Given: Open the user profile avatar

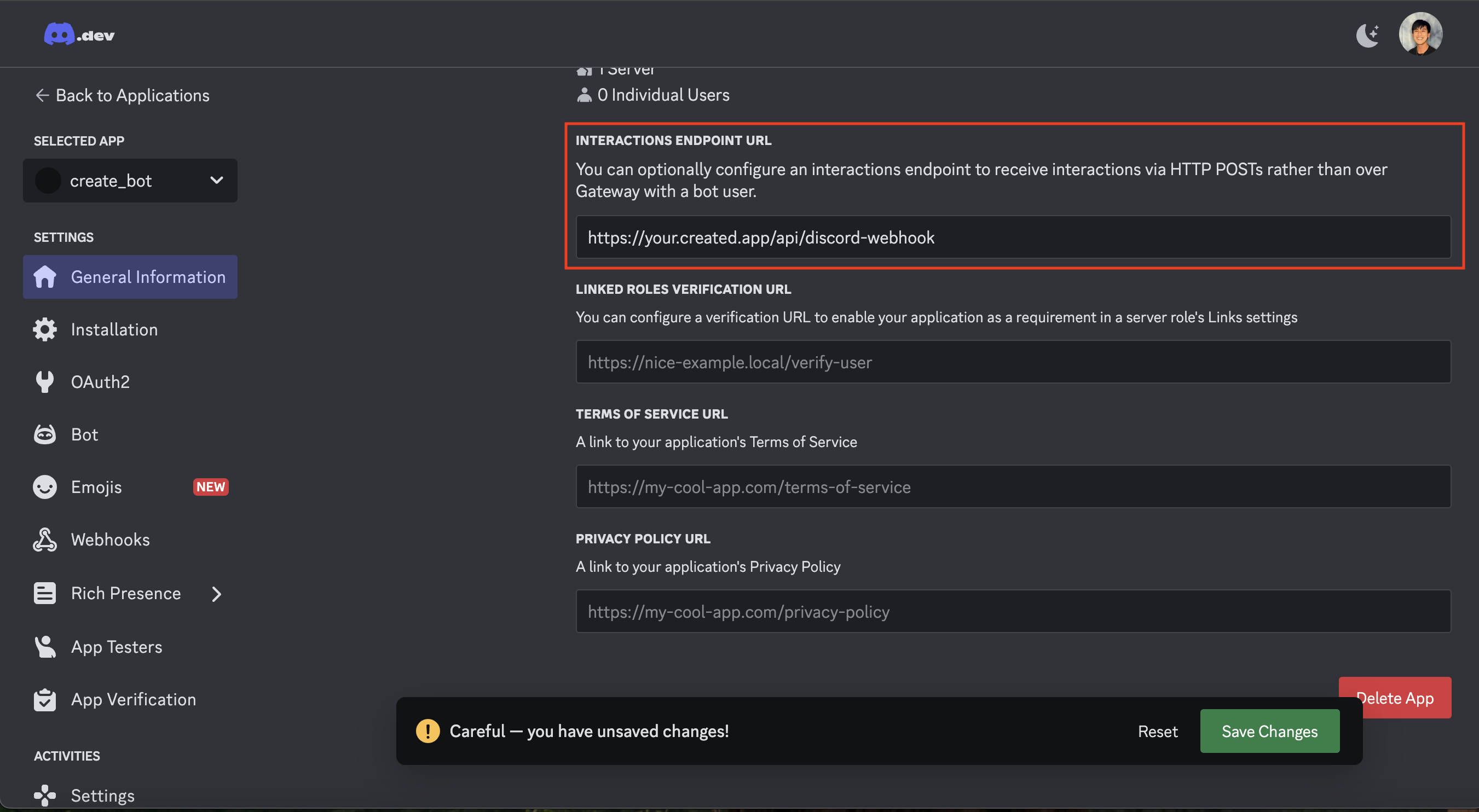Looking at the screenshot, I should [1420, 34].
